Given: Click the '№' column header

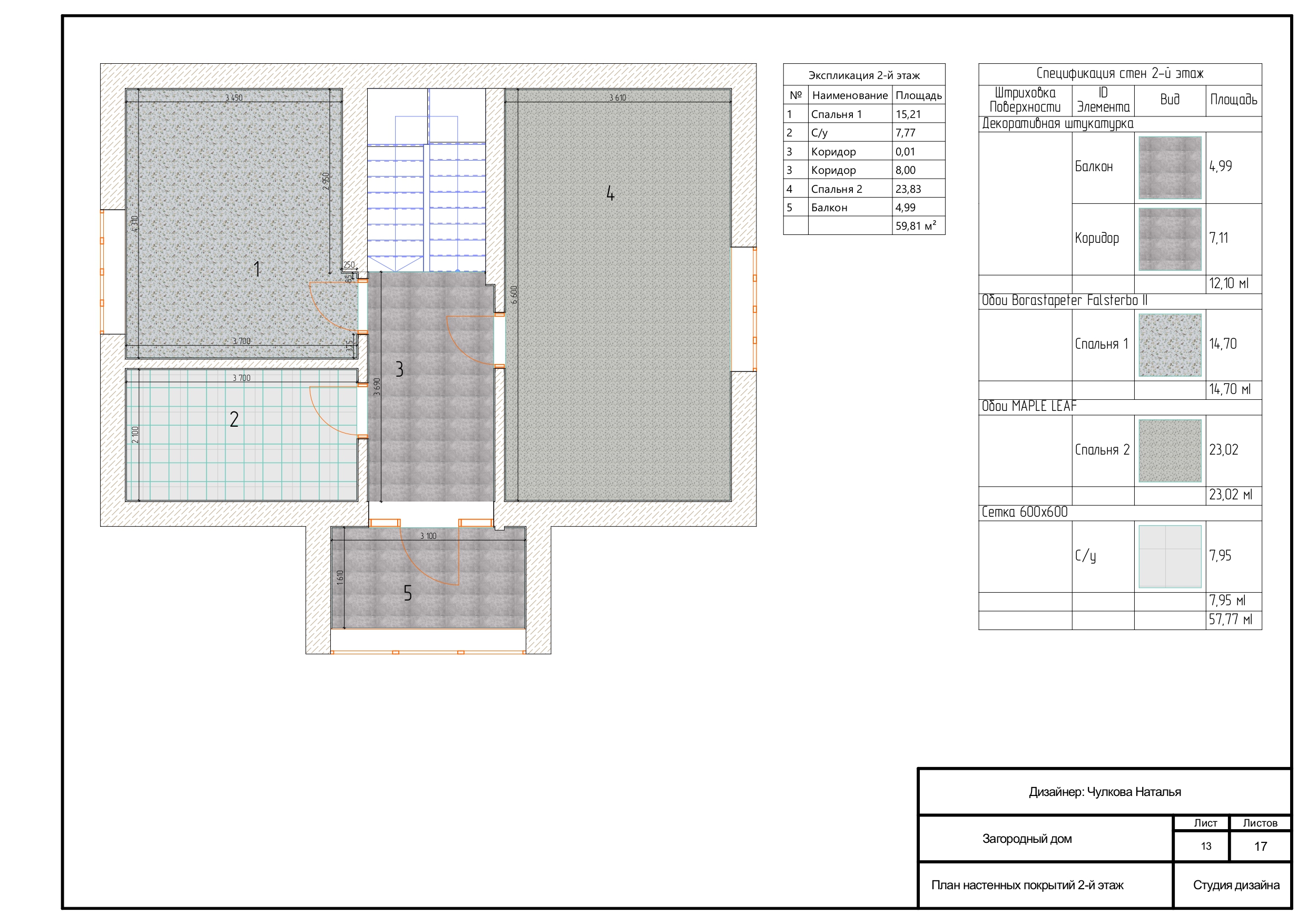Looking at the screenshot, I should click(795, 95).
